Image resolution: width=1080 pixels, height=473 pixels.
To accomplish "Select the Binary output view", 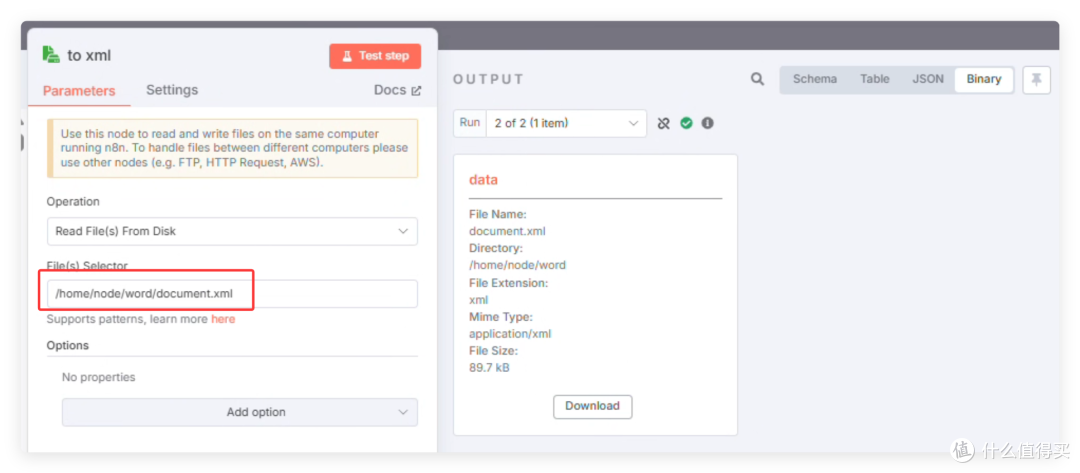I will (984, 79).
